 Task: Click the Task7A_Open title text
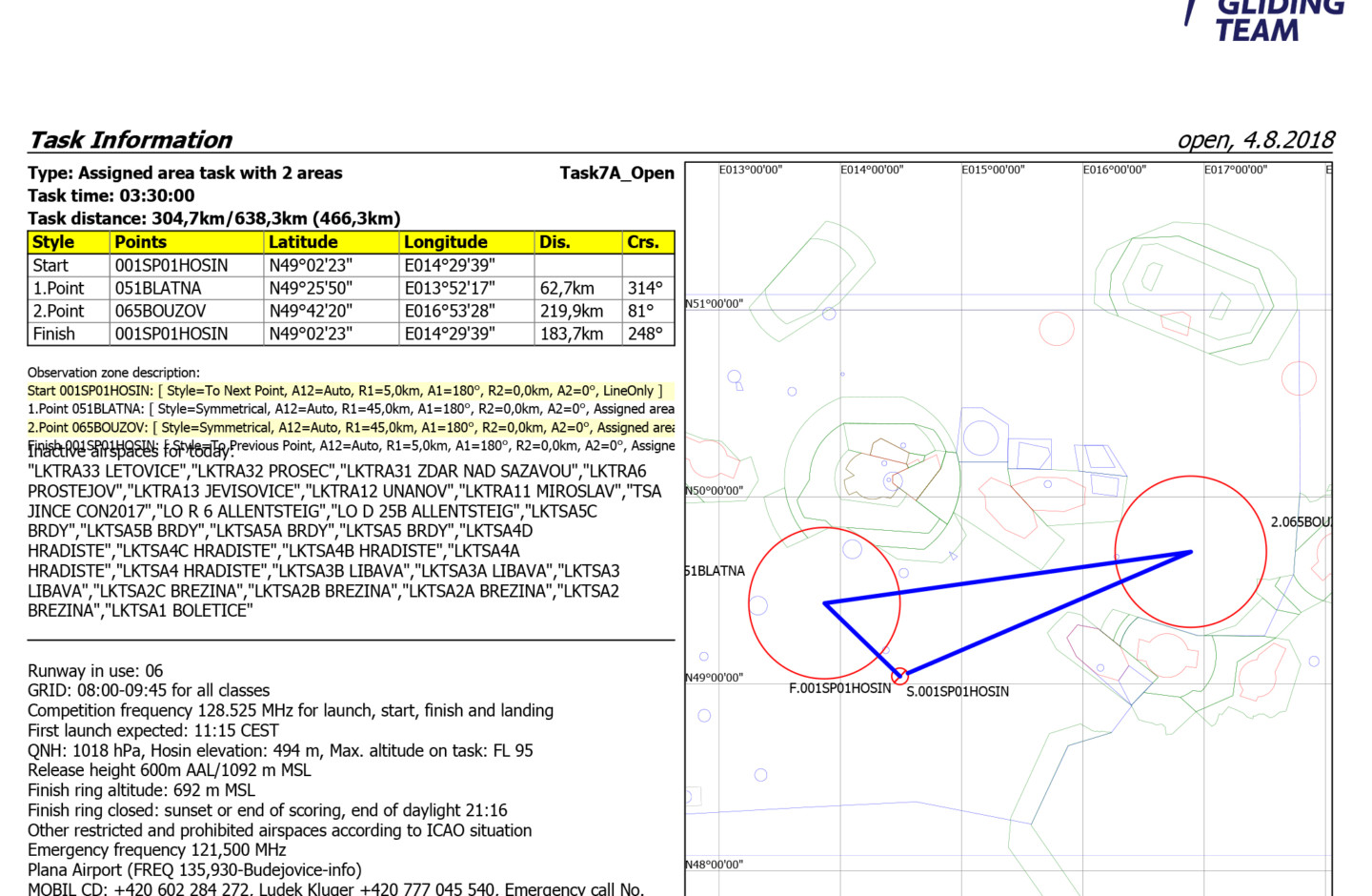(x=616, y=173)
